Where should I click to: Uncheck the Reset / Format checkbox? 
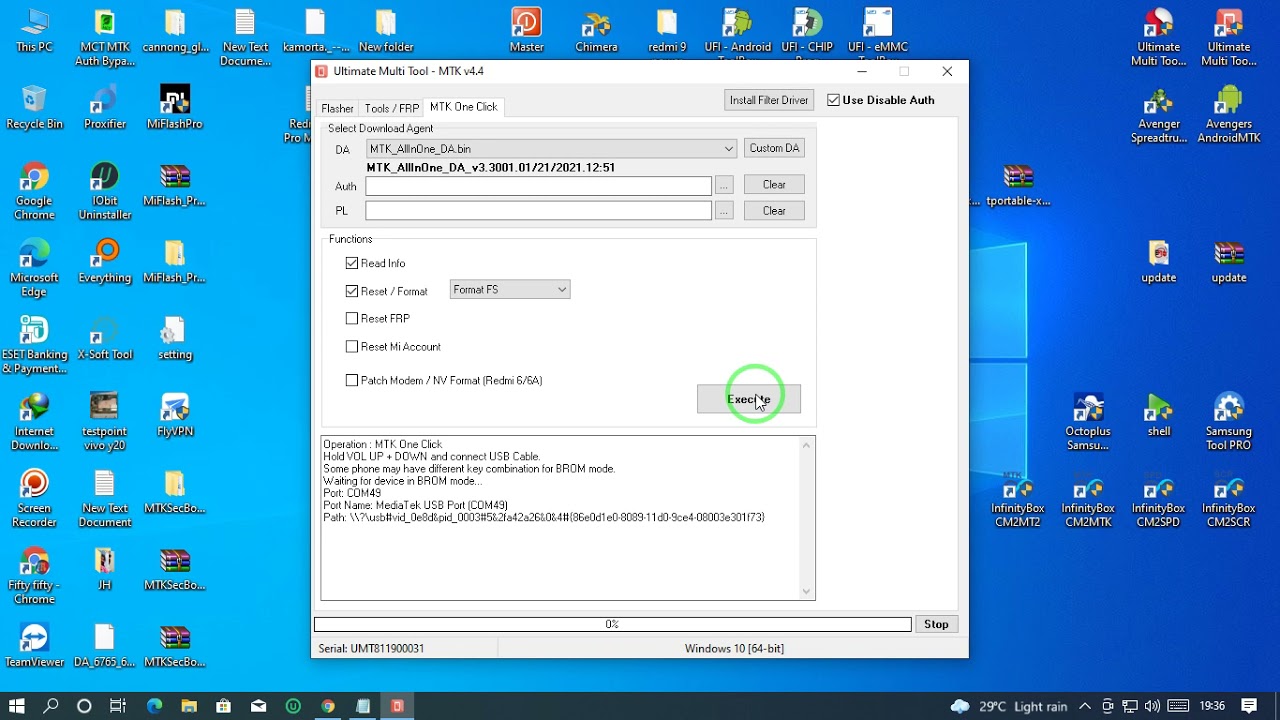[352, 291]
